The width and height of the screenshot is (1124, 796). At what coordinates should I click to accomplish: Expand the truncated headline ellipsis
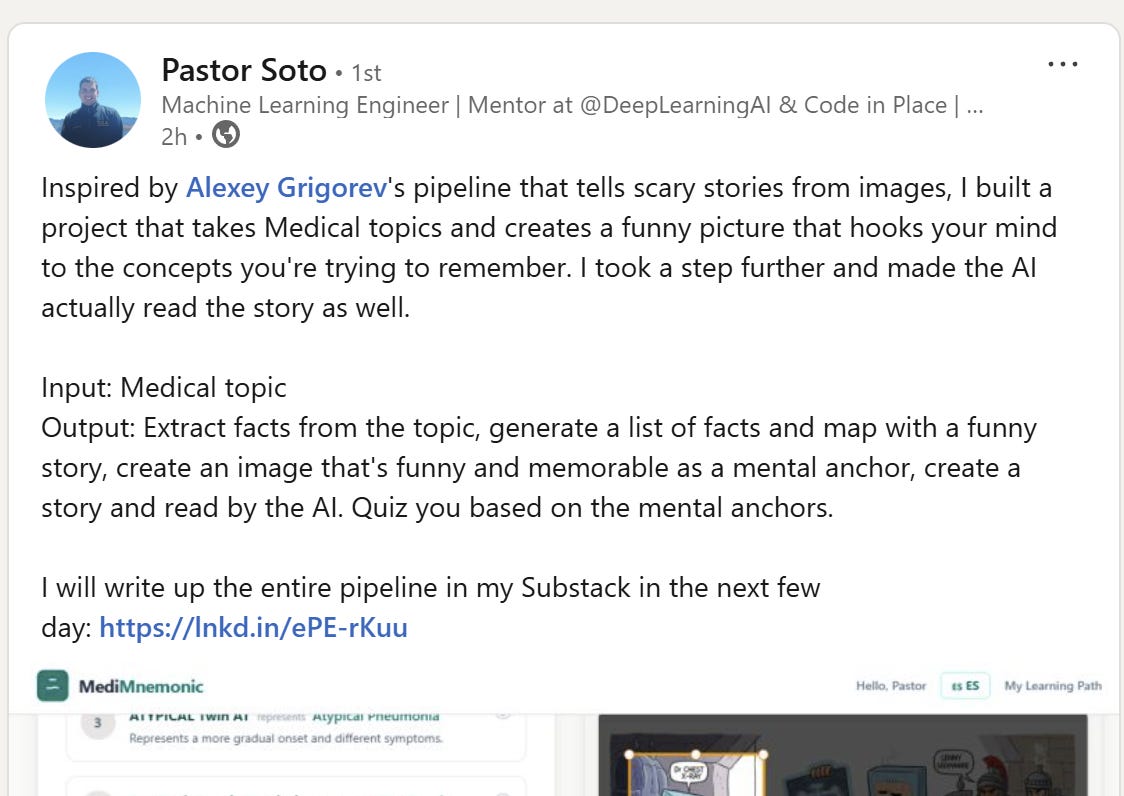pos(974,105)
